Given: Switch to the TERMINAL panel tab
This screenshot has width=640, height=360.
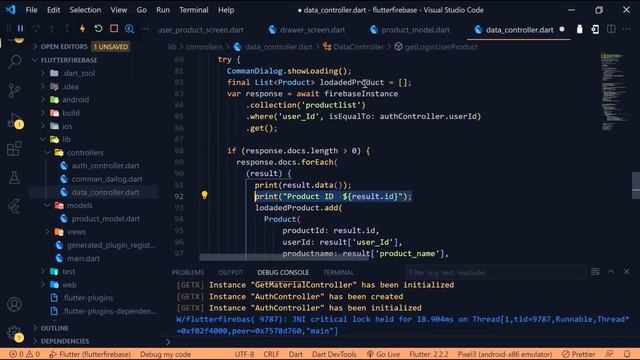Looking at the screenshot, I should [x=338, y=272].
